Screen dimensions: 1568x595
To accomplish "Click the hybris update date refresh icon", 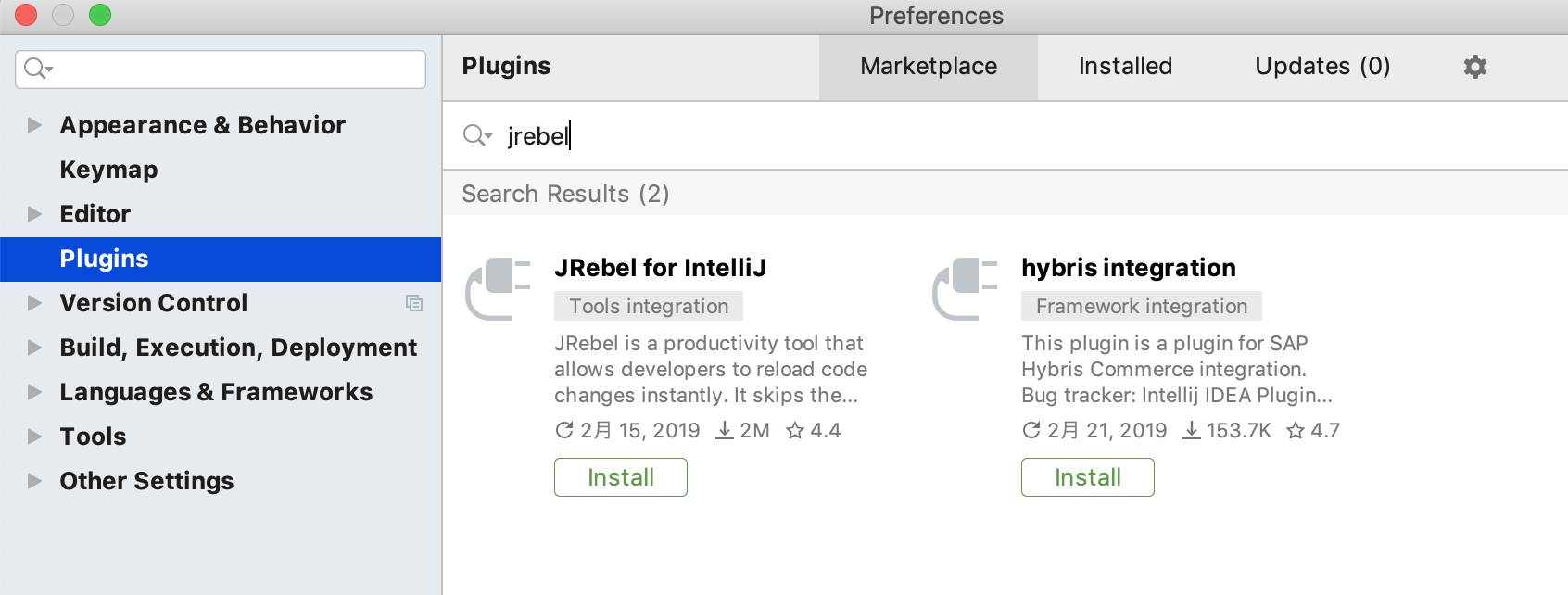I will [x=1031, y=431].
